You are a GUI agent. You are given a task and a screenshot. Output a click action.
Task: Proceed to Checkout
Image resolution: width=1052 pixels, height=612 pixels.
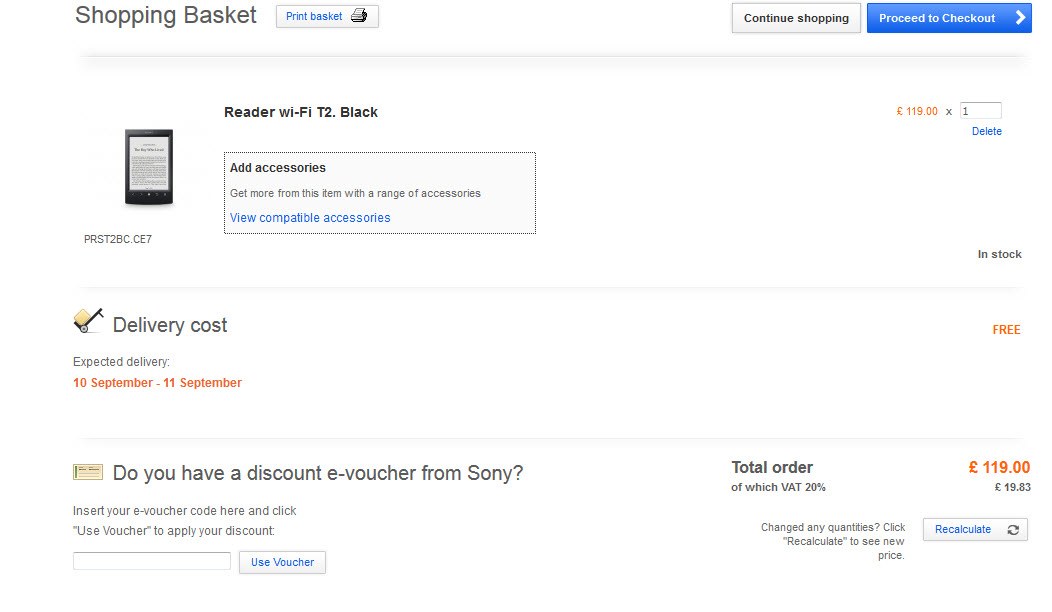pos(937,18)
